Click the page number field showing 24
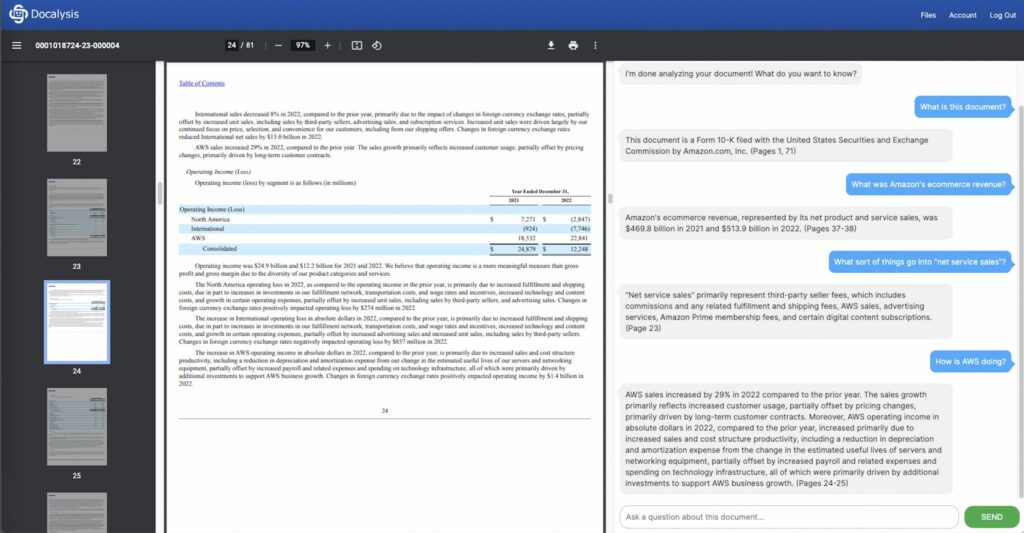Screen dimensions: 1024x533 232,45
